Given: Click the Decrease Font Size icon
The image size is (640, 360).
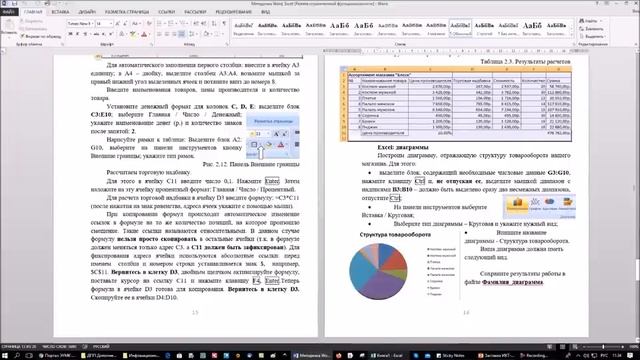Looking at the screenshot, I should click(125, 24).
